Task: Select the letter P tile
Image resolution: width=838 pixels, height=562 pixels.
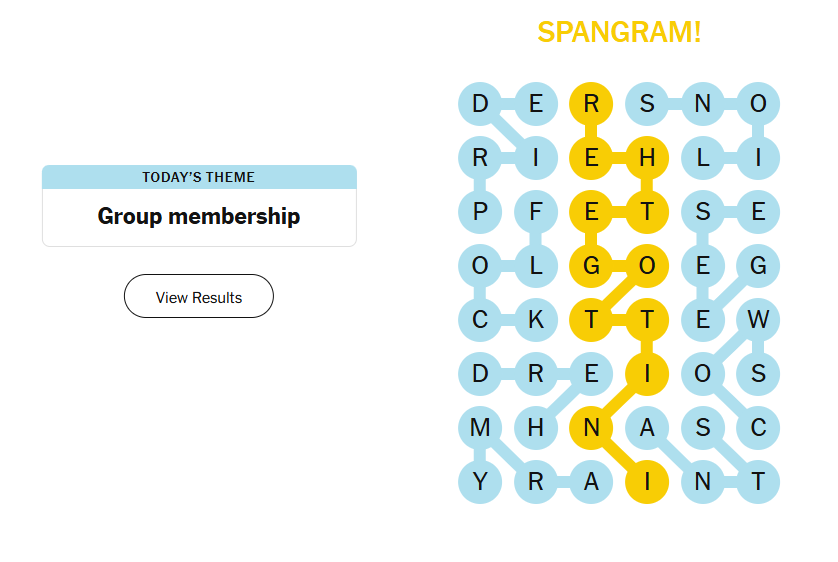Action: (480, 211)
